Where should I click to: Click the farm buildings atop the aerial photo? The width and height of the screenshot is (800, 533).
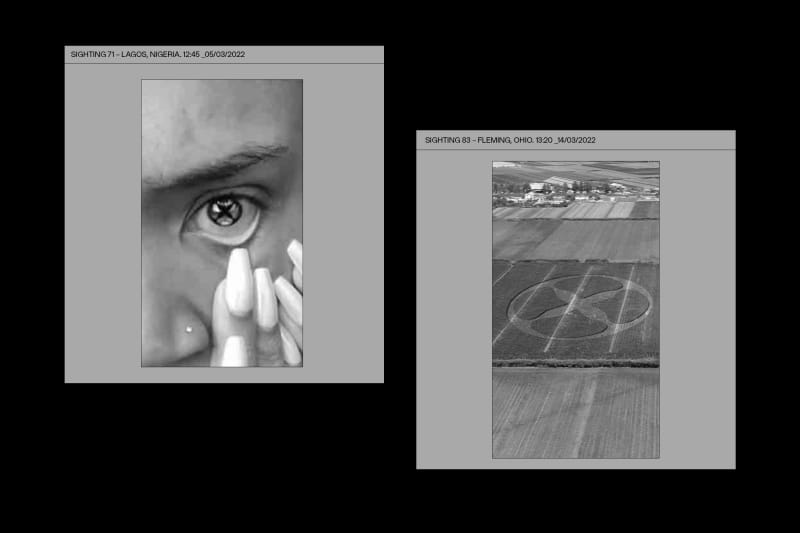click(x=545, y=190)
